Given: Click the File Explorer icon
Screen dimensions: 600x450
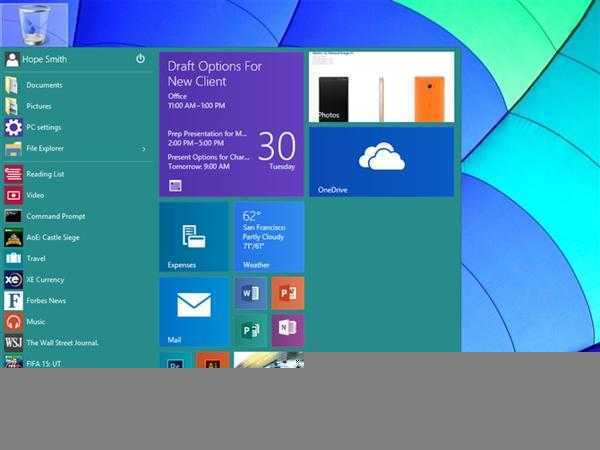Looking at the screenshot, I should (13, 148).
